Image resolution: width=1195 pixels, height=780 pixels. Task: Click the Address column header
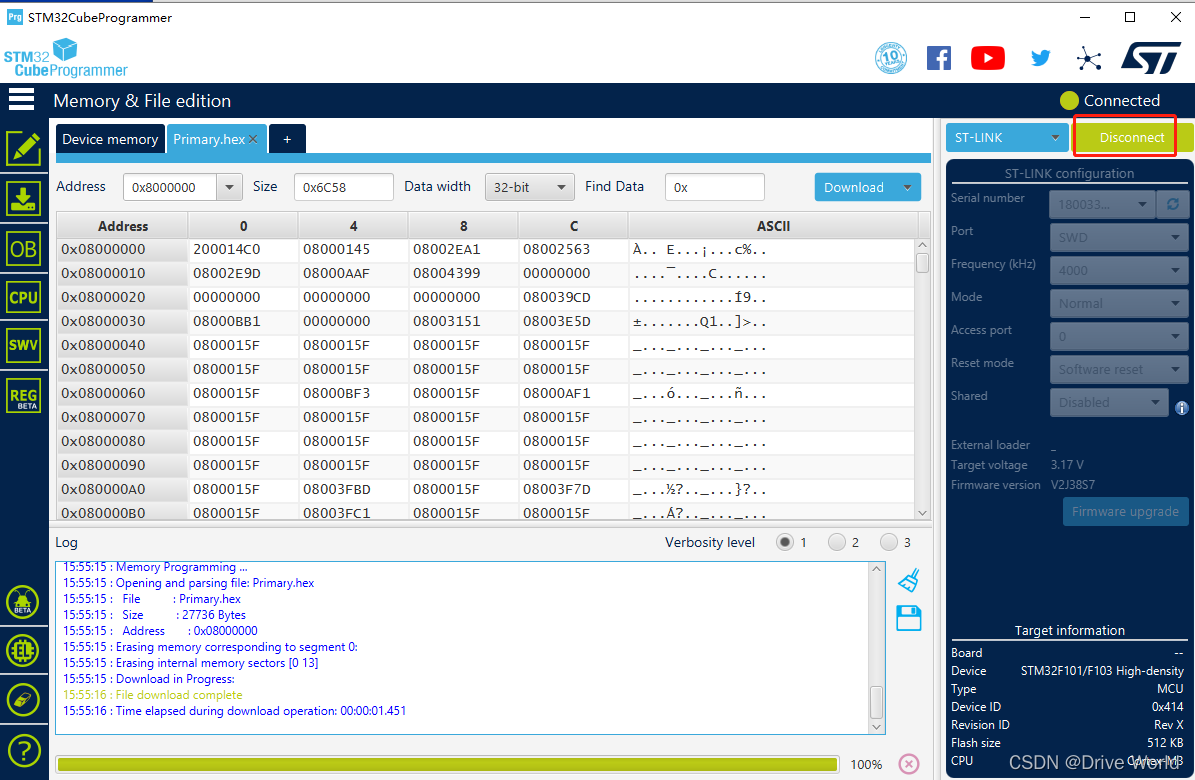click(x=123, y=226)
